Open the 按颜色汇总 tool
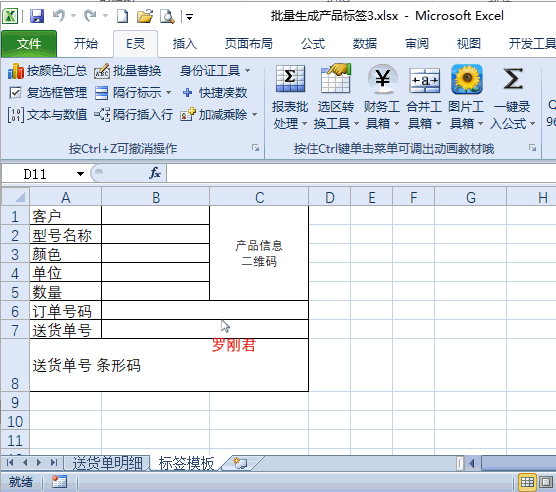556x492 pixels. pyautogui.click(x=47, y=71)
